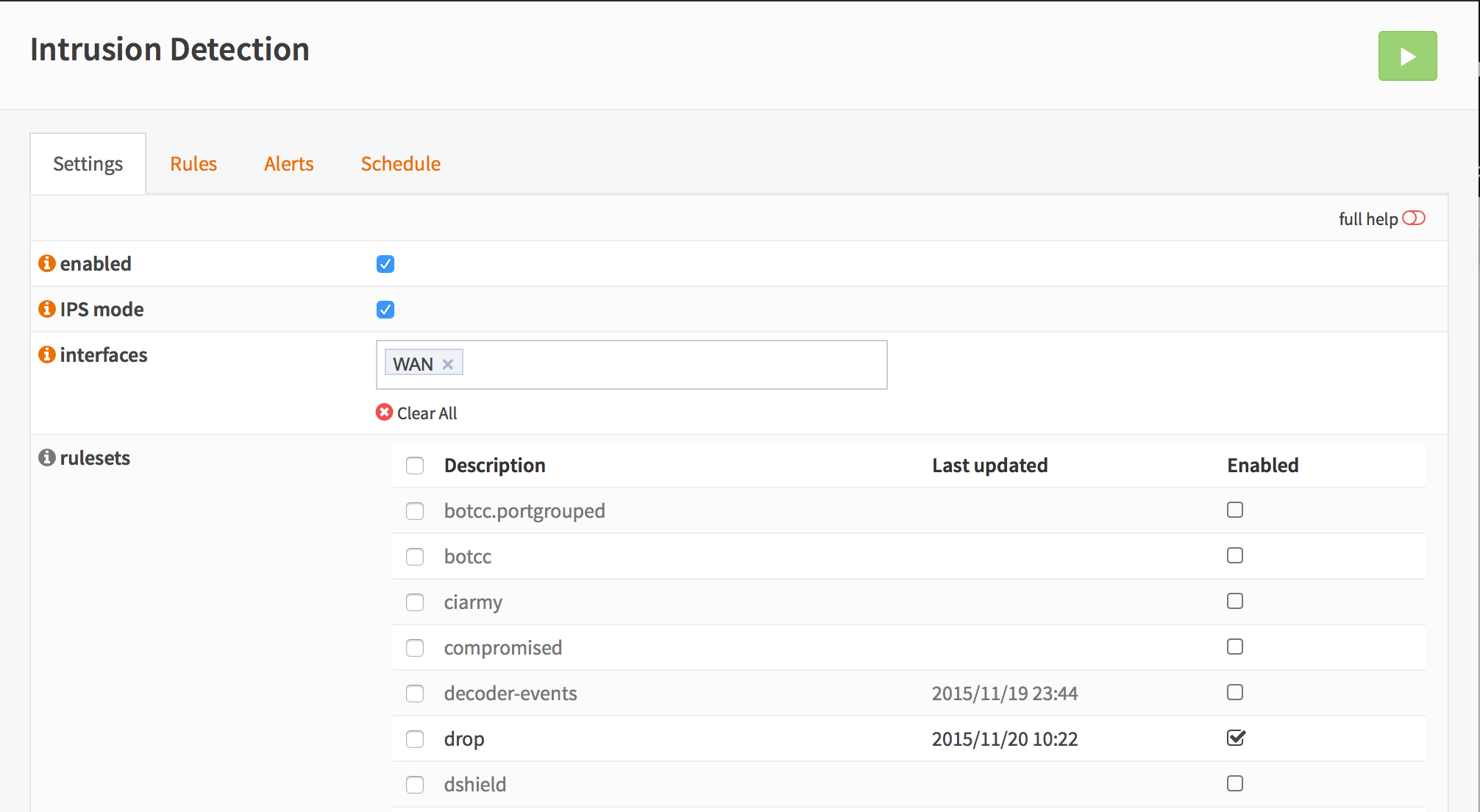
Task: Click info icon next to IPS mode
Action: pos(47,309)
